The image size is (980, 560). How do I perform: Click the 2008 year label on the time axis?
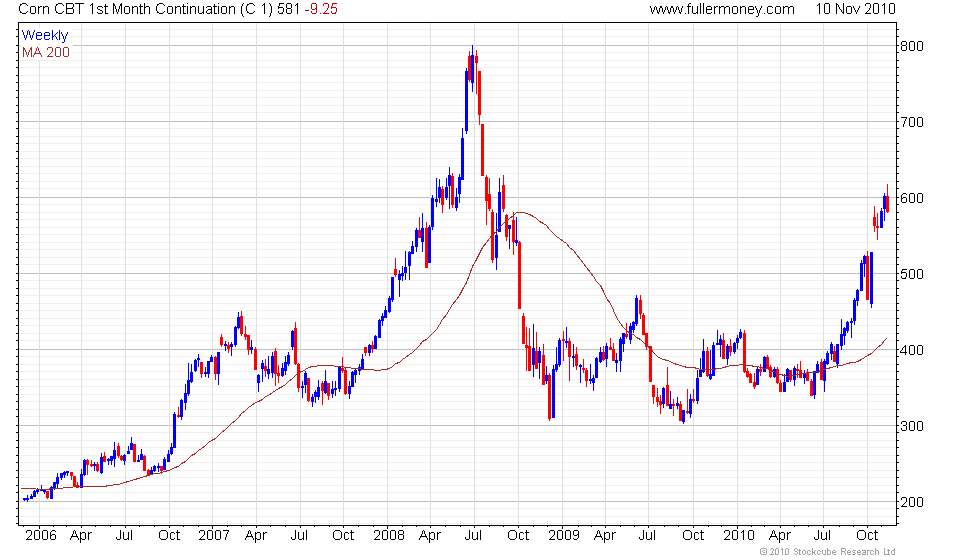click(389, 536)
